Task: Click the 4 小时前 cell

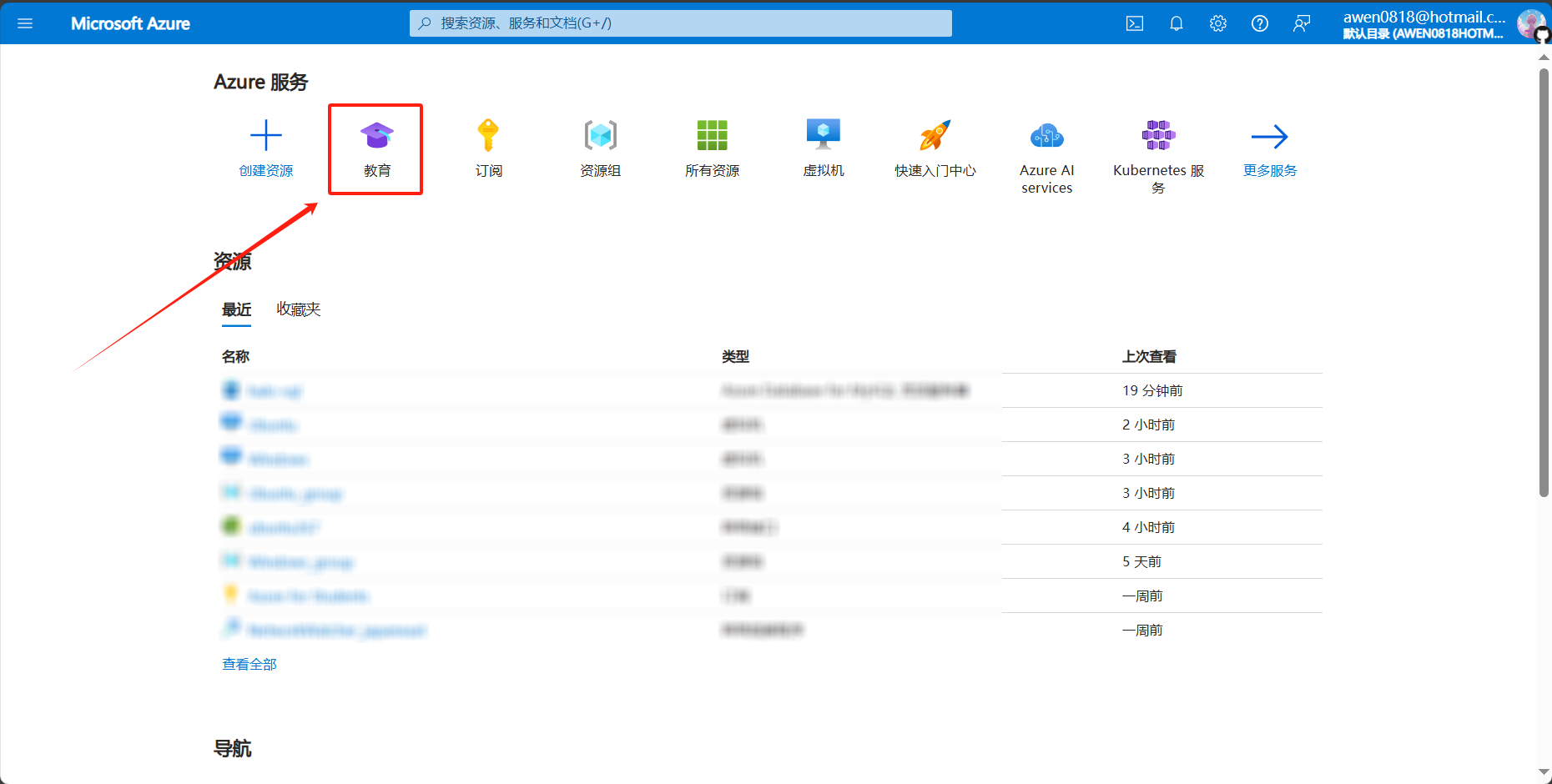Action: (1148, 528)
